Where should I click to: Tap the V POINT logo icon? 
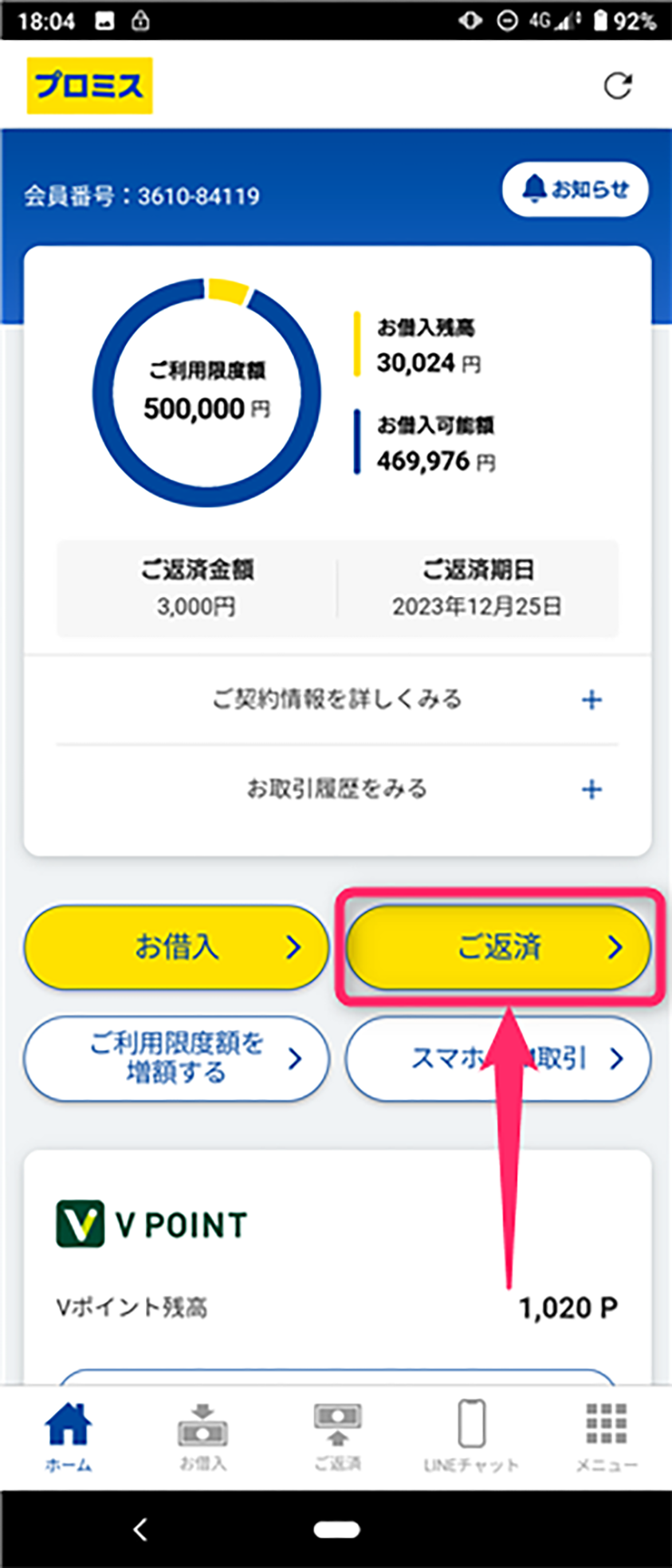(x=80, y=1224)
